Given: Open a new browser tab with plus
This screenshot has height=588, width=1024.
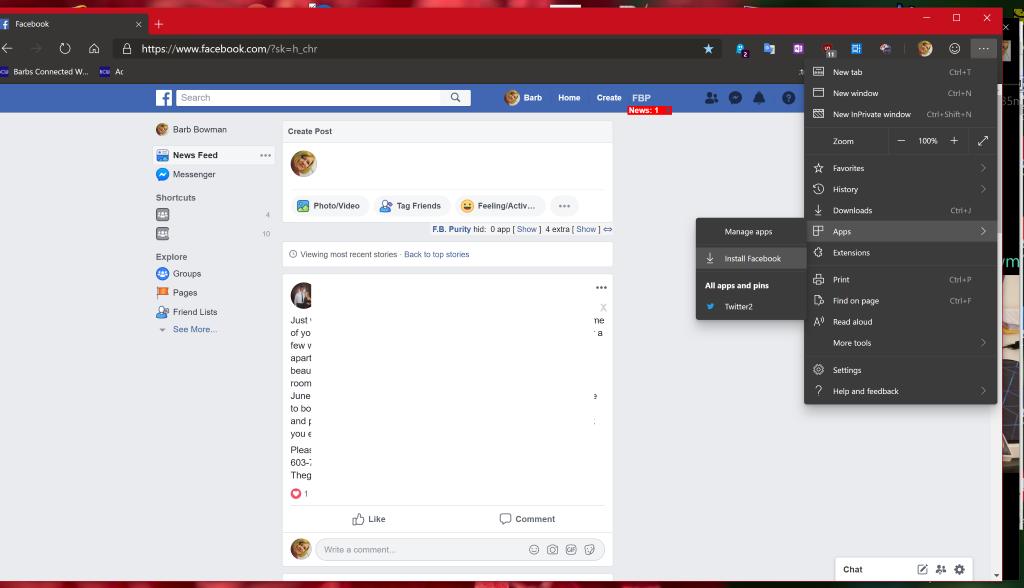Looking at the screenshot, I should [x=159, y=24].
